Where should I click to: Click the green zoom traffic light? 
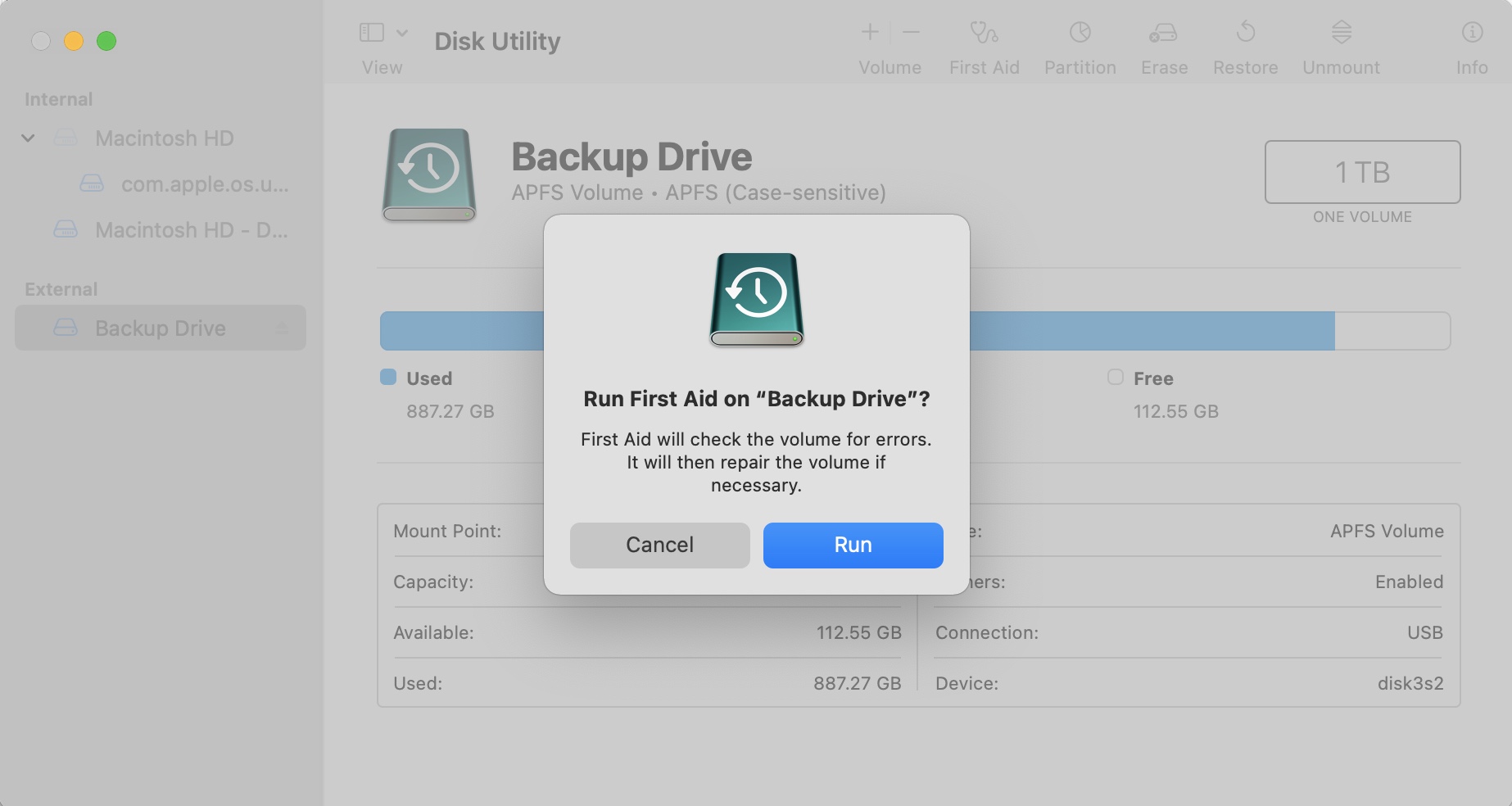pos(106,39)
